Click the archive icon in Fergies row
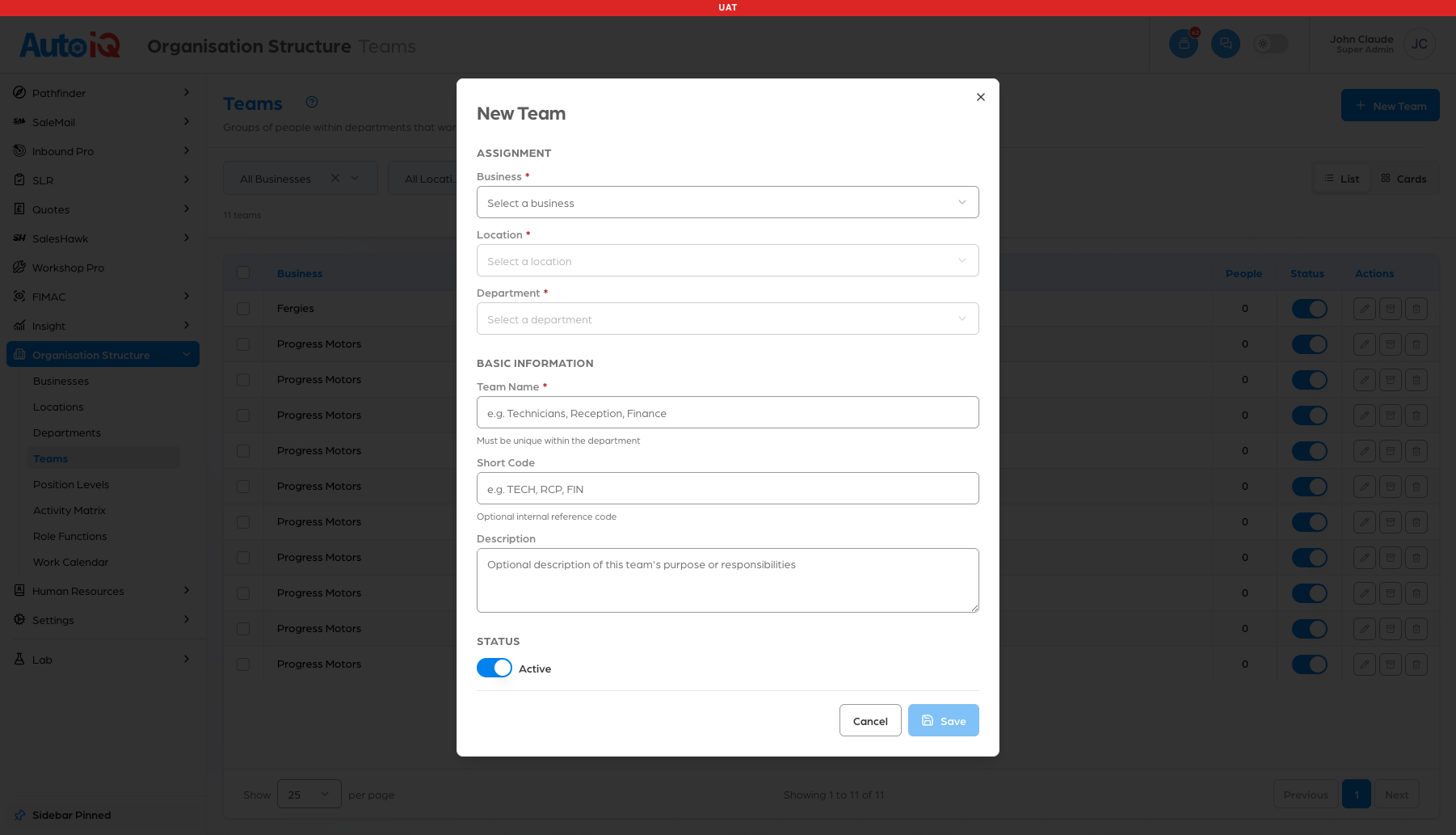Viewport: 1456px width, 835px height. pos(1391,309)
